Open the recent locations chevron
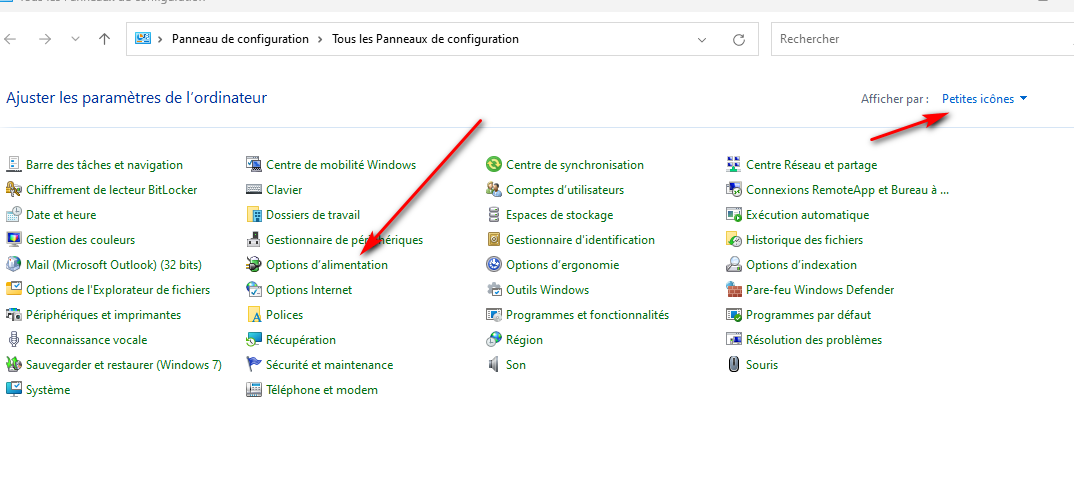The width and height of the screenshot is (1074, 478). click(x=75, y=40)
